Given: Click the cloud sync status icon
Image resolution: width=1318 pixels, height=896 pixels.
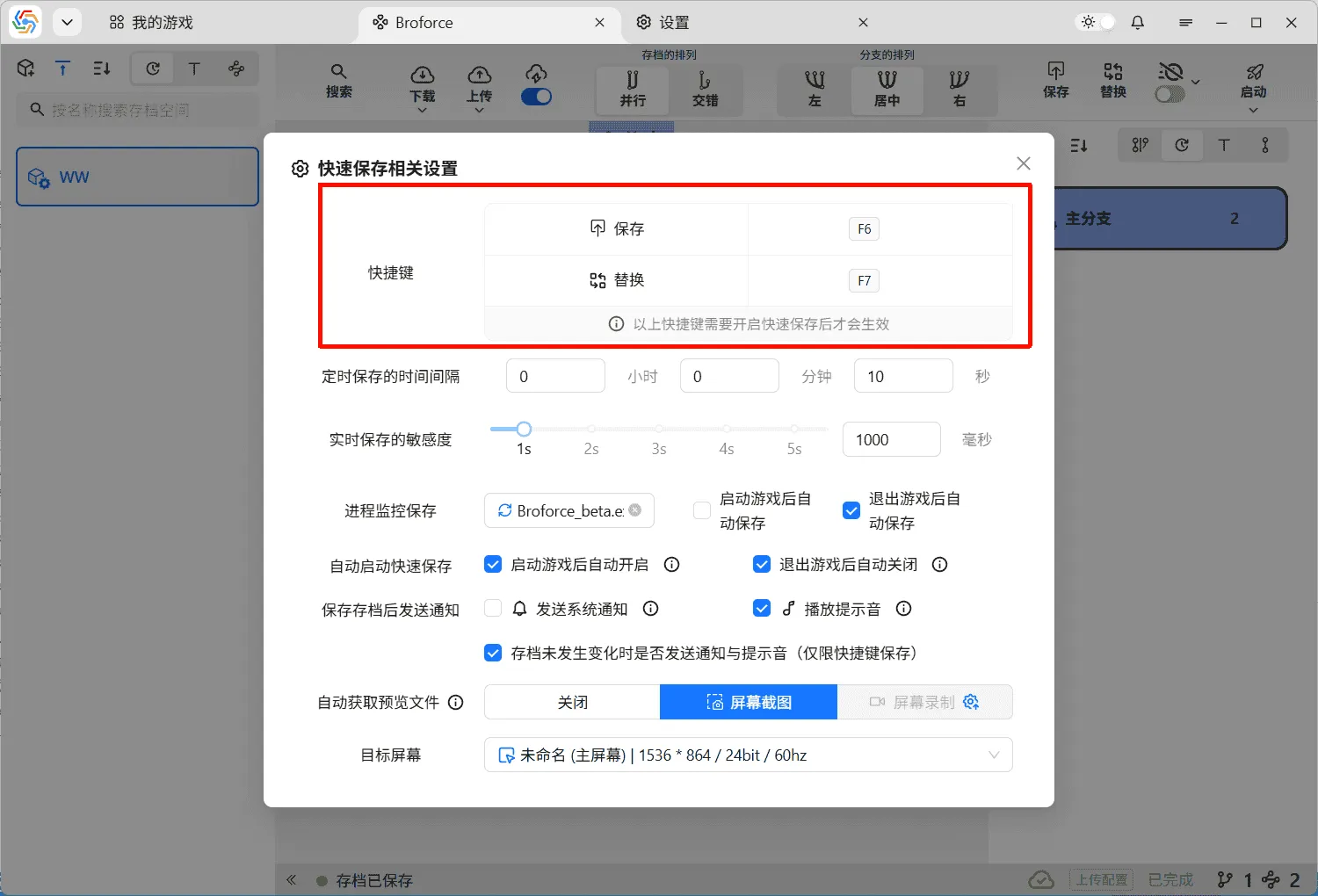Looking at the screenshot, I should click(1041, 879).
